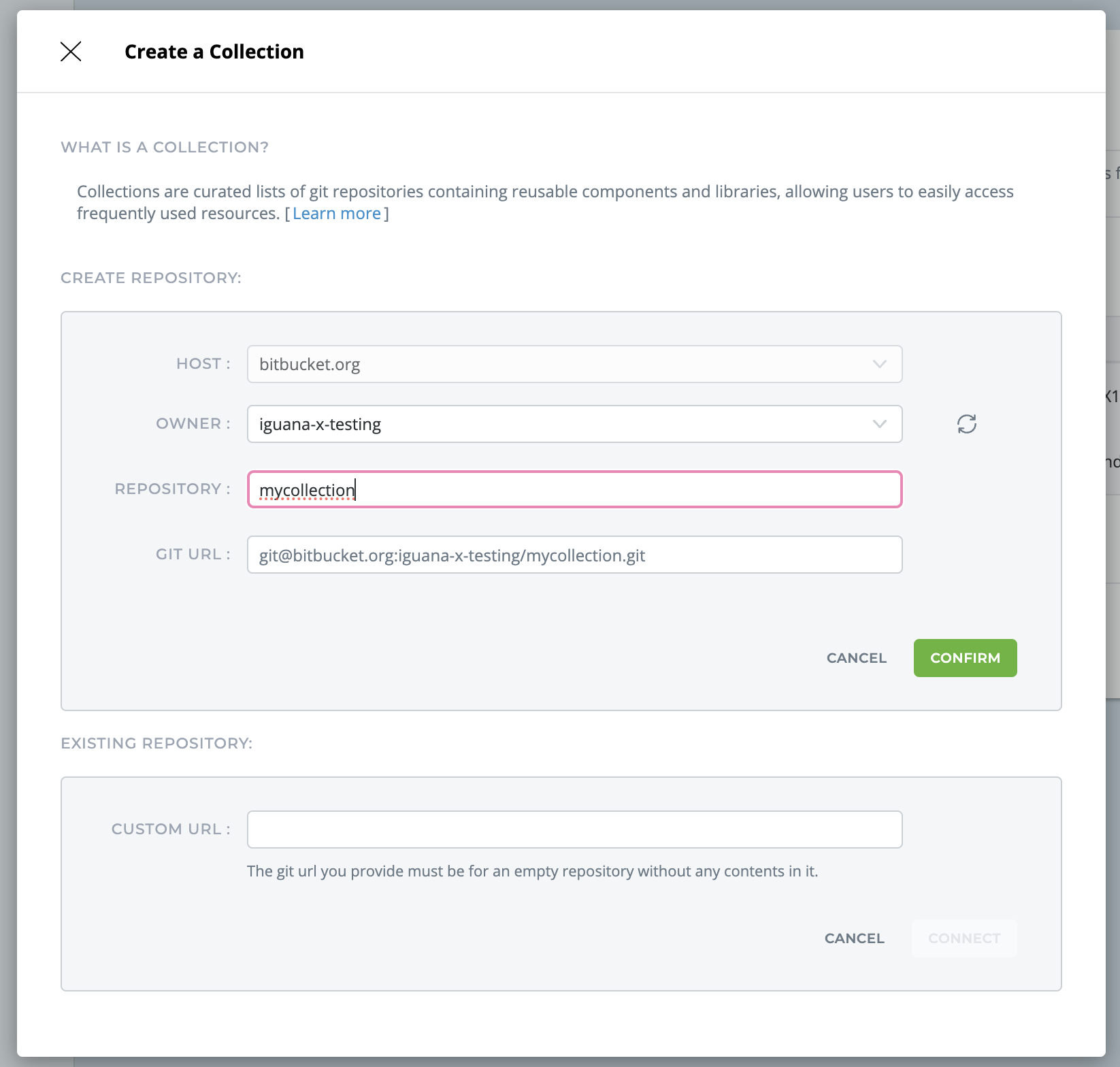Click the Git URL text field

(574, 555)
